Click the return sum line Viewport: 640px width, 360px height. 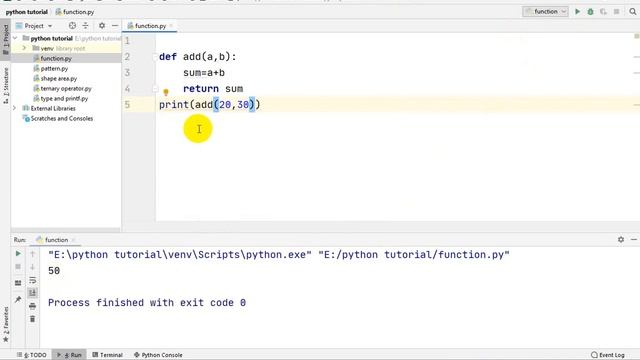pyautogui.click(x=213, y=89)
